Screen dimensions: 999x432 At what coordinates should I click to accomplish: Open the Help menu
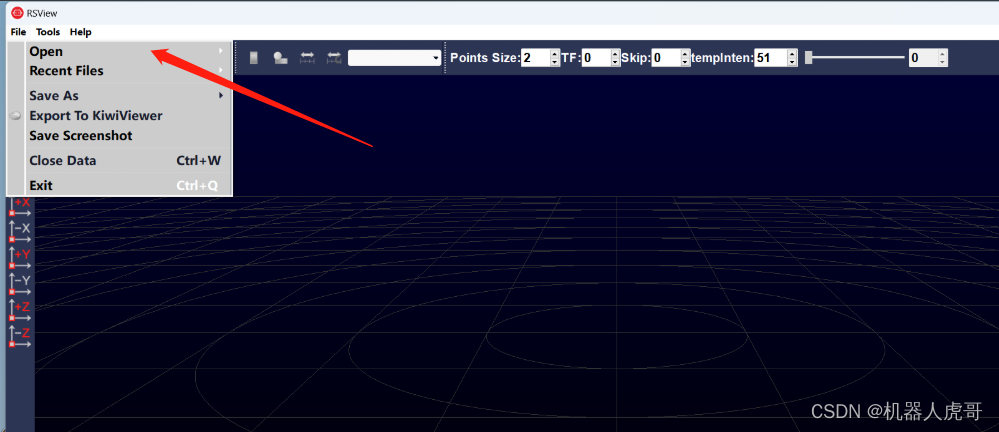click(81, 32)
